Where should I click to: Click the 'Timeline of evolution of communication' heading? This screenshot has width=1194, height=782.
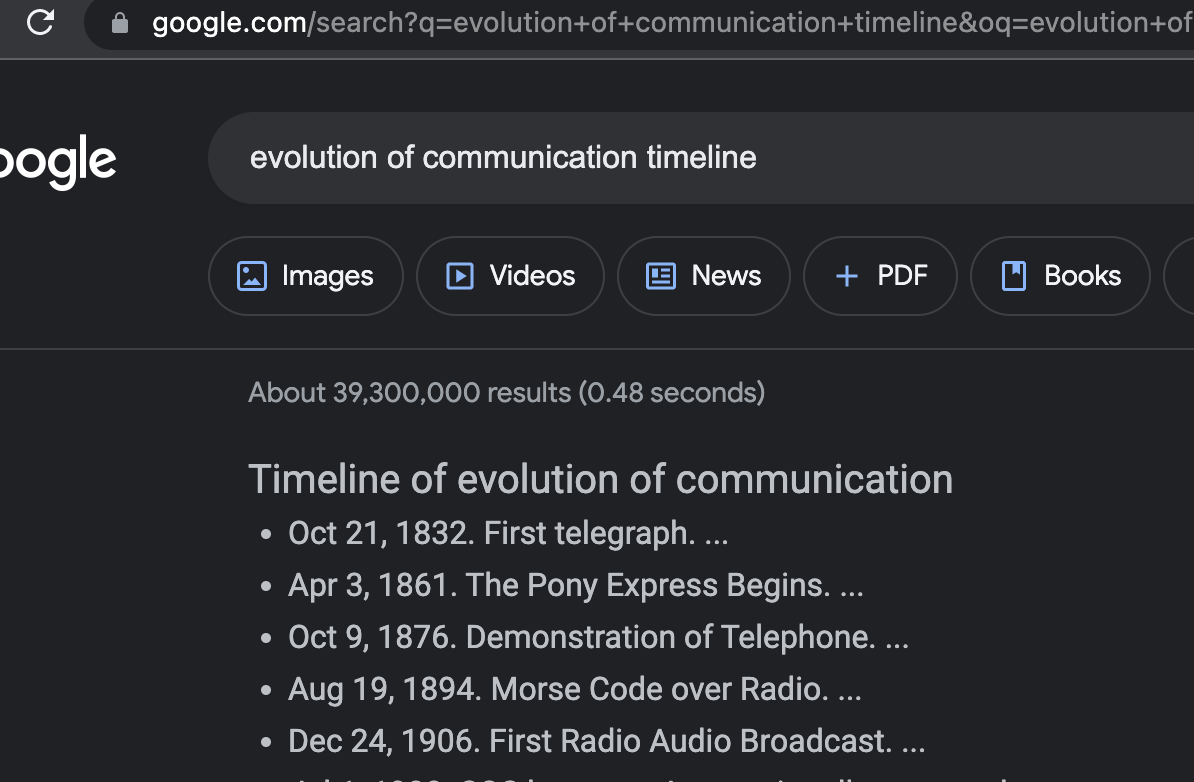click(600, 480)
